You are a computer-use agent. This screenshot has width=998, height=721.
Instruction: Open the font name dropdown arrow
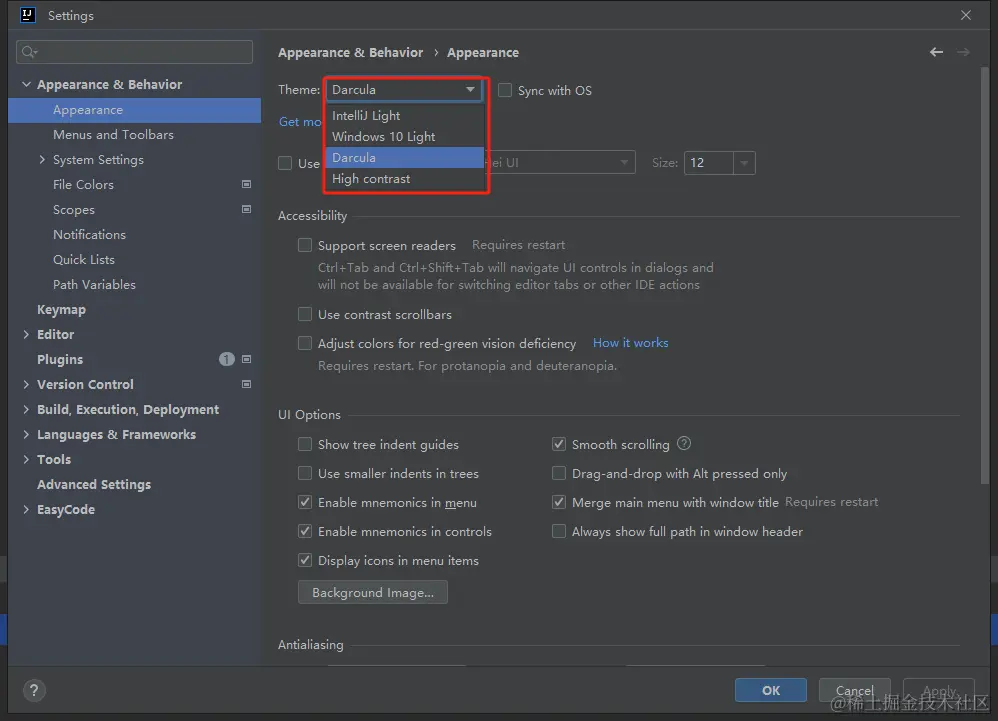click(x=624, y=163)
